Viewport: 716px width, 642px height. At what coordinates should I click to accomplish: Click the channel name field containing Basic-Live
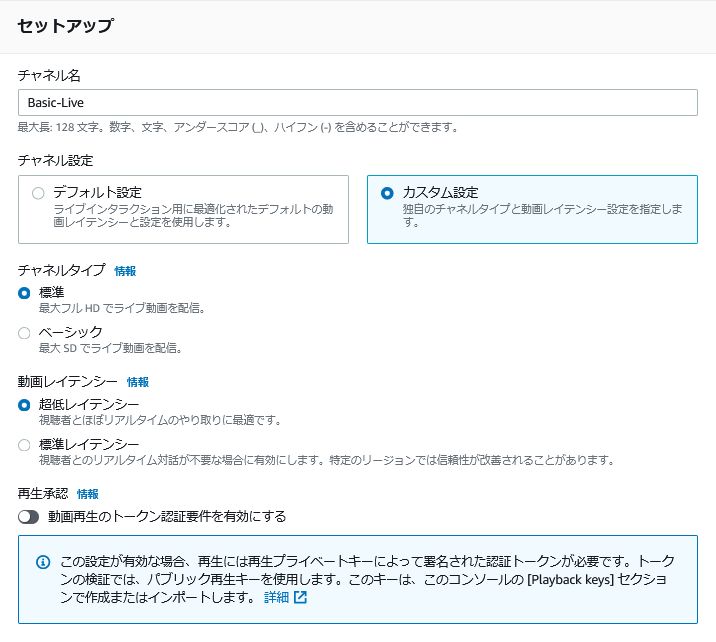coord(358,102)
